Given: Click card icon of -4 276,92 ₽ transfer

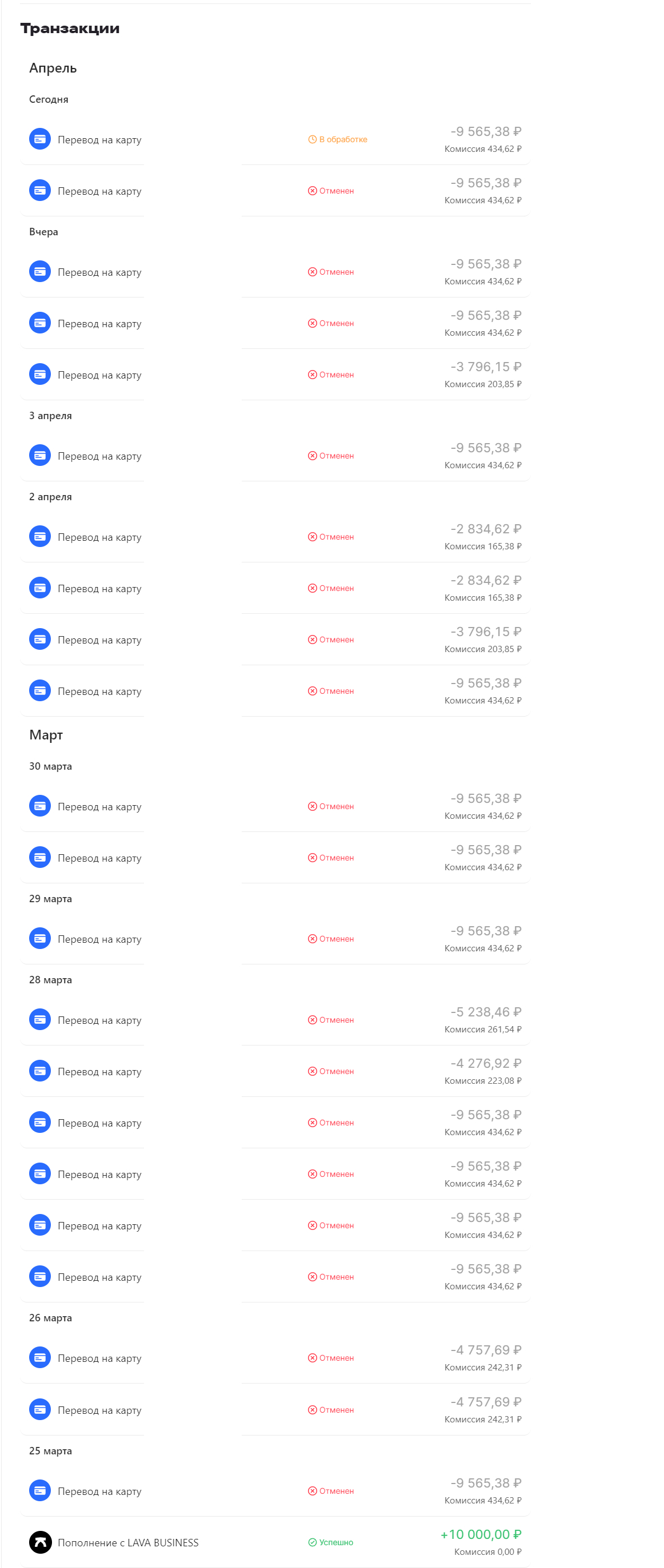Looking at the screenshot, I should click(x=40, y=1071).
